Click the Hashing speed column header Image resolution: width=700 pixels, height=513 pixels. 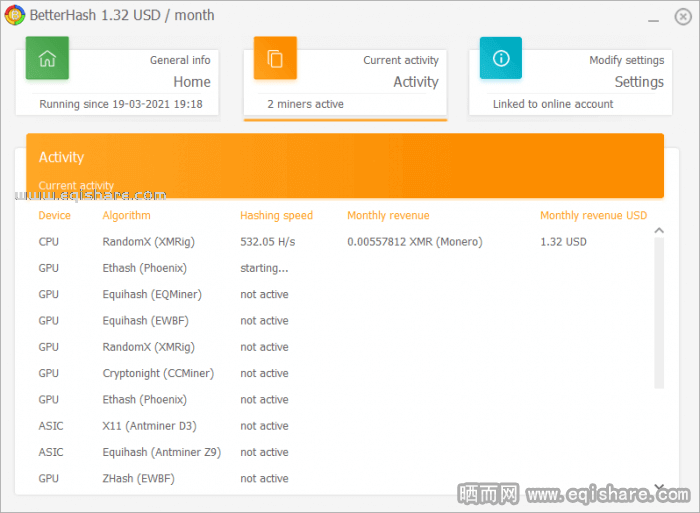[276, 215]
